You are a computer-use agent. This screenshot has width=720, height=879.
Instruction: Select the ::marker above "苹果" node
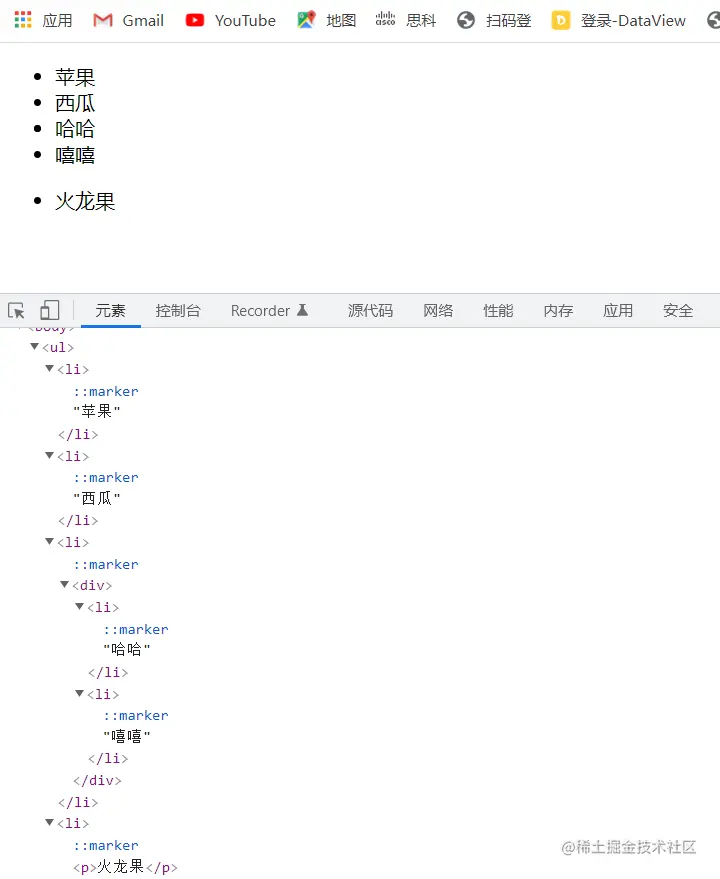point(105,391)
